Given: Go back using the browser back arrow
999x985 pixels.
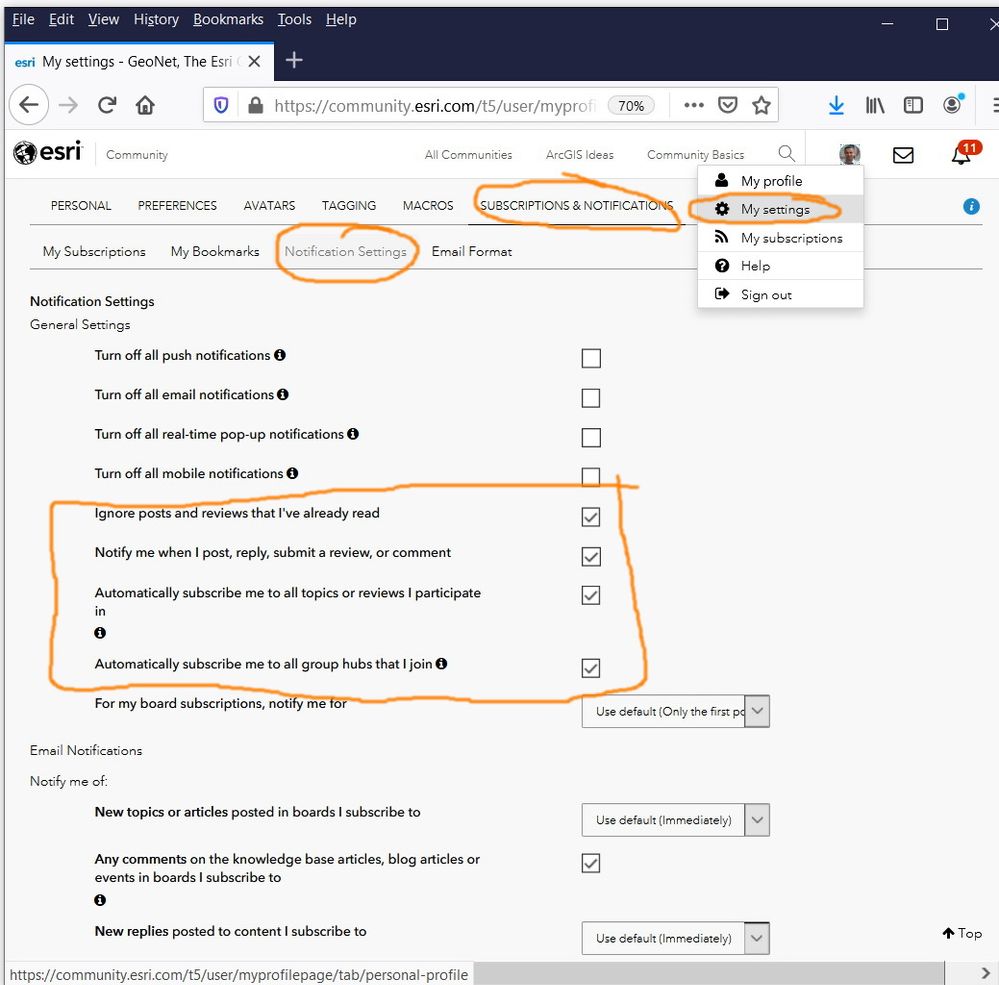Looking at the screenshot, I should [29, 104].
